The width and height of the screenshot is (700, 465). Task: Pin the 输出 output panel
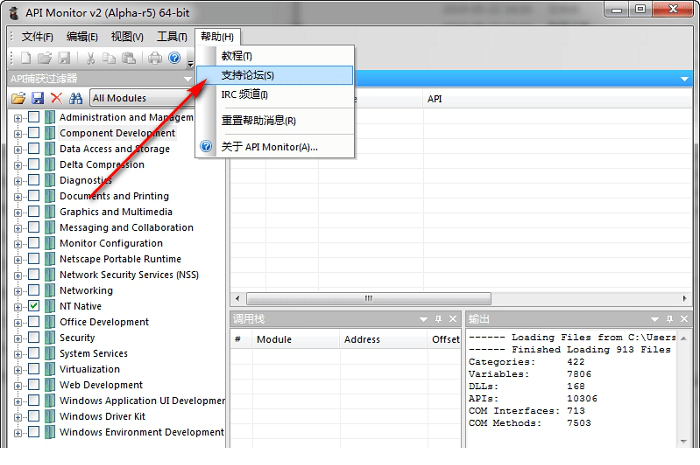(670, 319)
